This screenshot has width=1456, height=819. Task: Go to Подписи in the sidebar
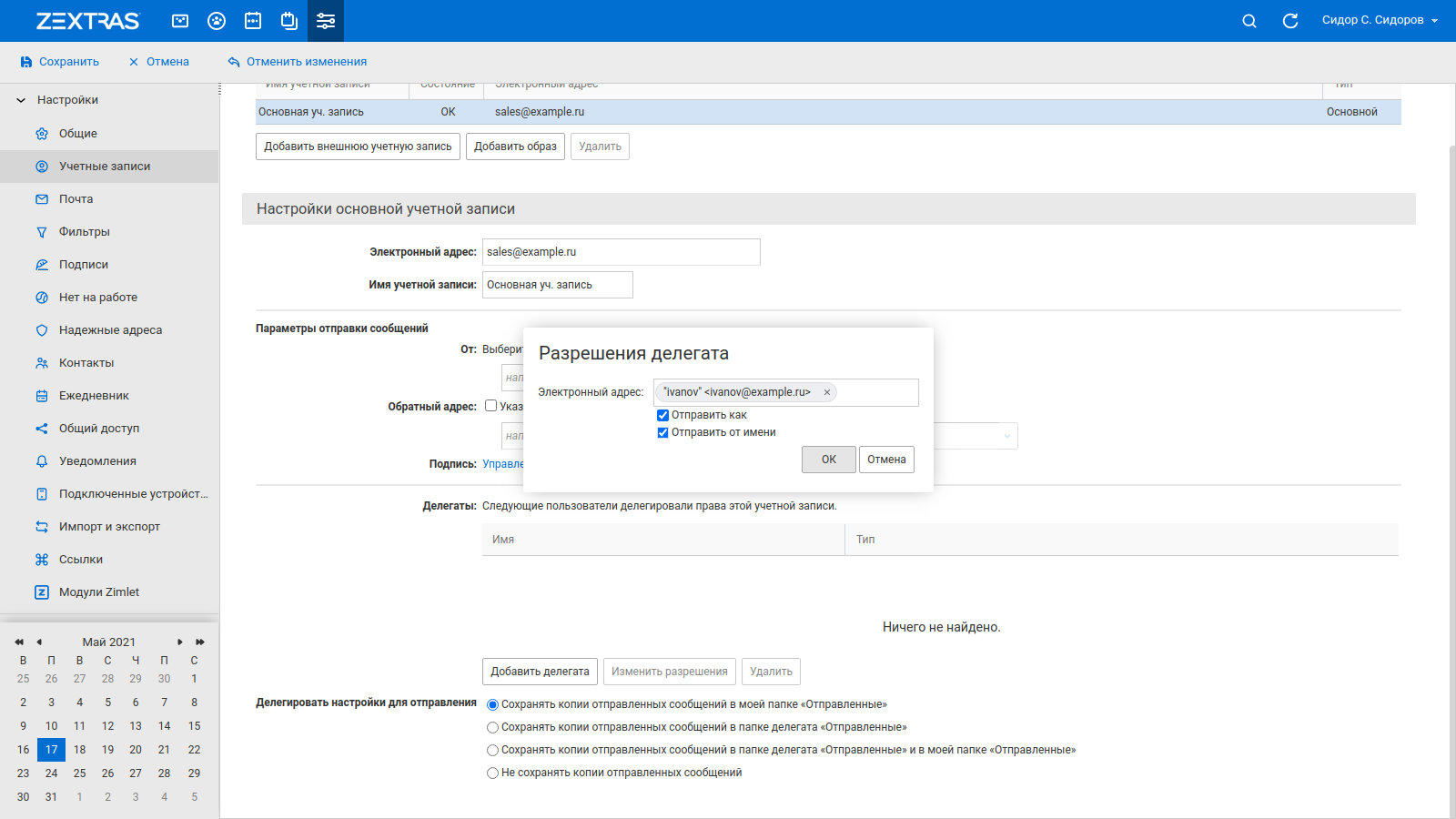(83, 265)
